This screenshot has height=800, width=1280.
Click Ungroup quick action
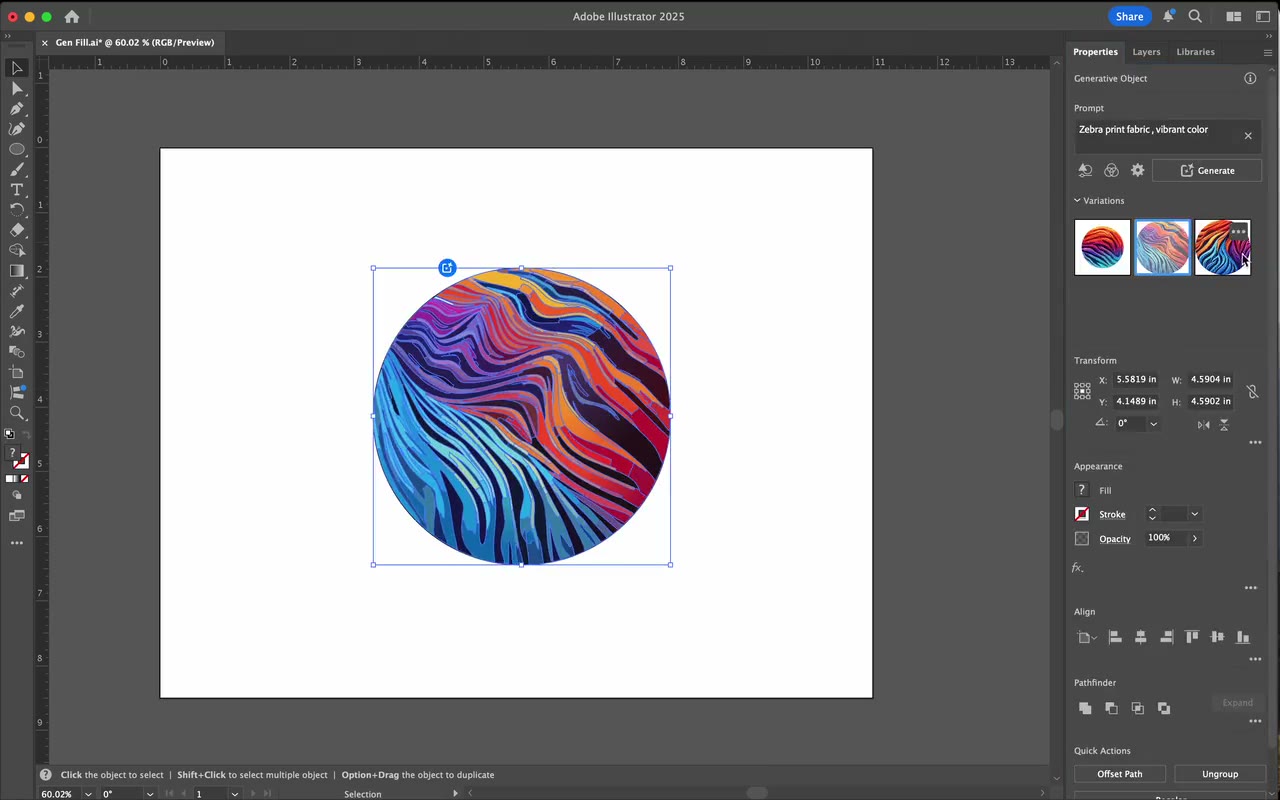(x=1219, y=774)
